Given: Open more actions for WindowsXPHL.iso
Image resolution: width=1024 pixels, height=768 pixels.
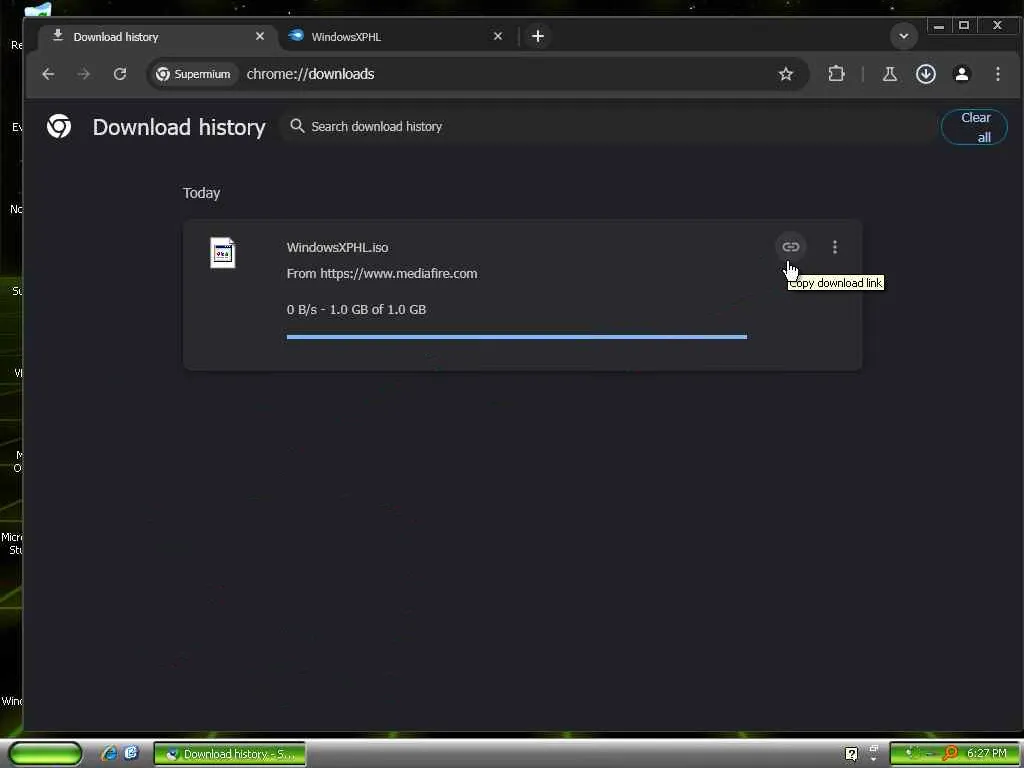Looking at the screenshot, I should 835,247.
